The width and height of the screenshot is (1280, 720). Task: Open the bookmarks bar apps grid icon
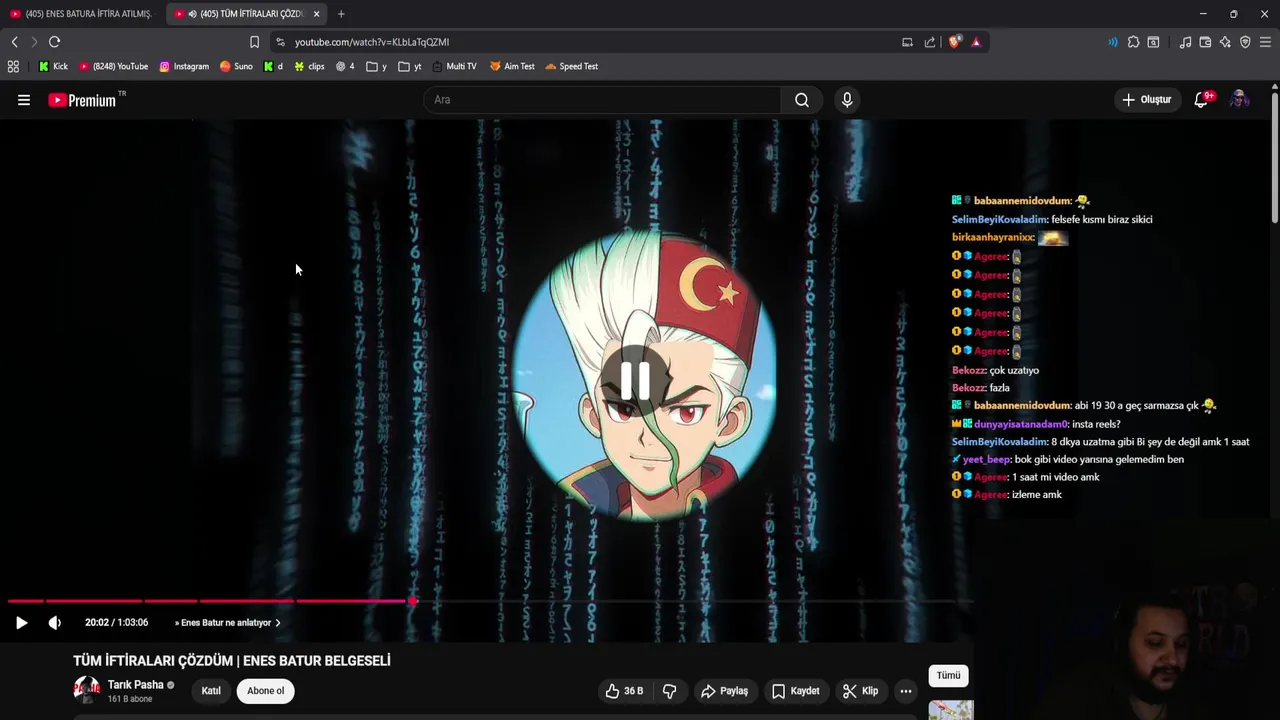click(13, 66)
